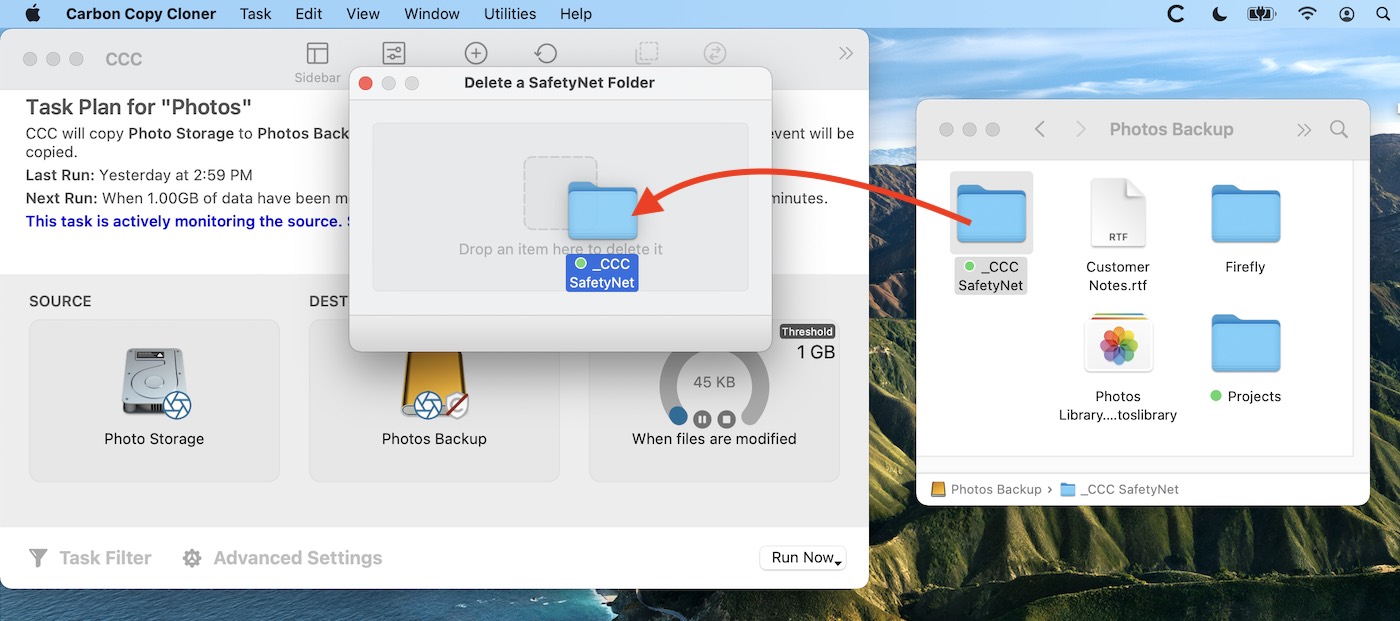Screen dimensions: 1400x621
Task: Toggle Do Not Disturb moon icon
Action: click(x=1219, y=14)
